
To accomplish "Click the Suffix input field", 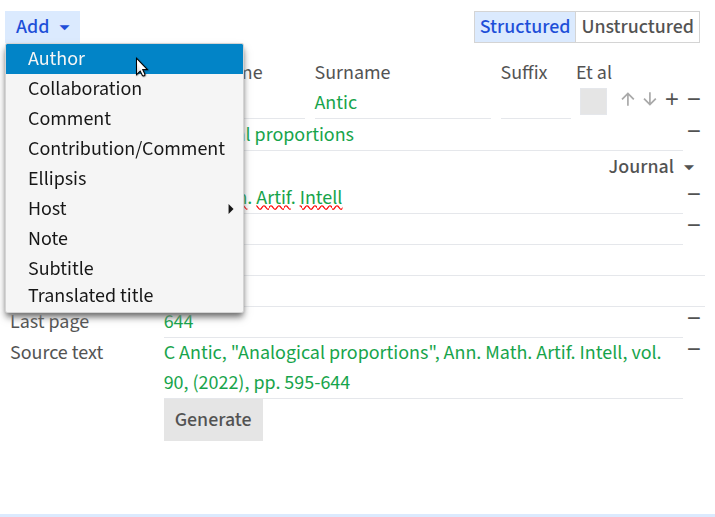I will click(x=536, y=103).
